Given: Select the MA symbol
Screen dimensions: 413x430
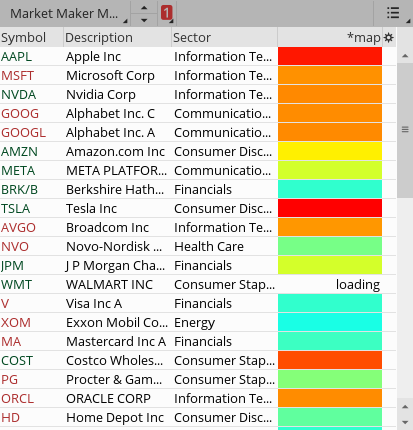Looking at the screenshot, I should click(11, 342).
